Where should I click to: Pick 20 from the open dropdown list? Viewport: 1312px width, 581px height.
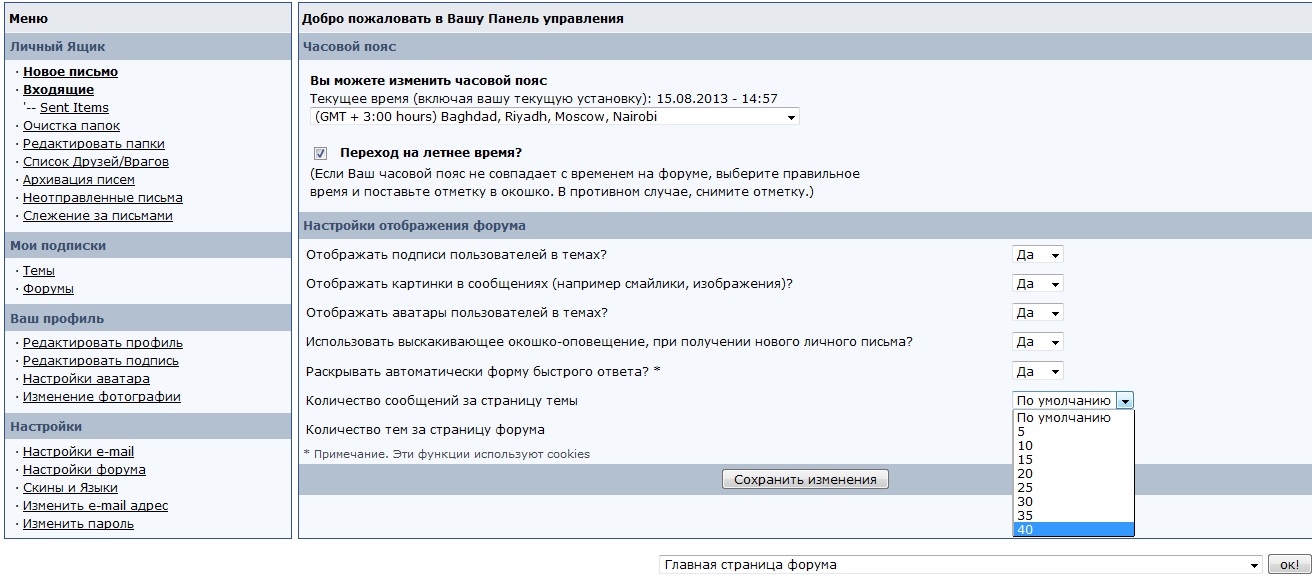click(x=1073, y=474)
